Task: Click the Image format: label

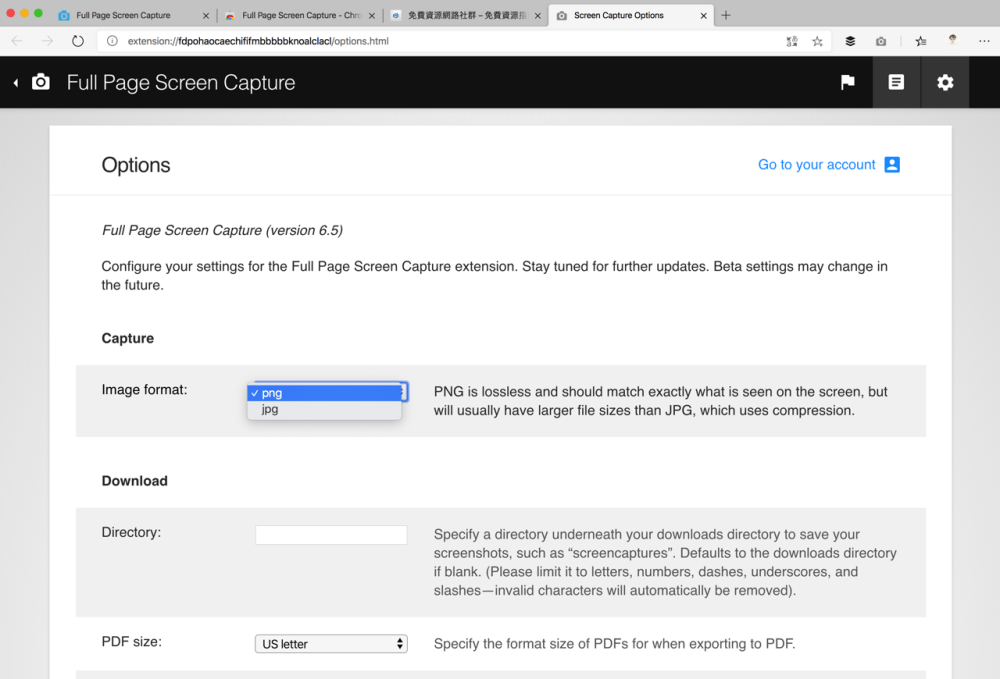Action: tap(144, 390)
